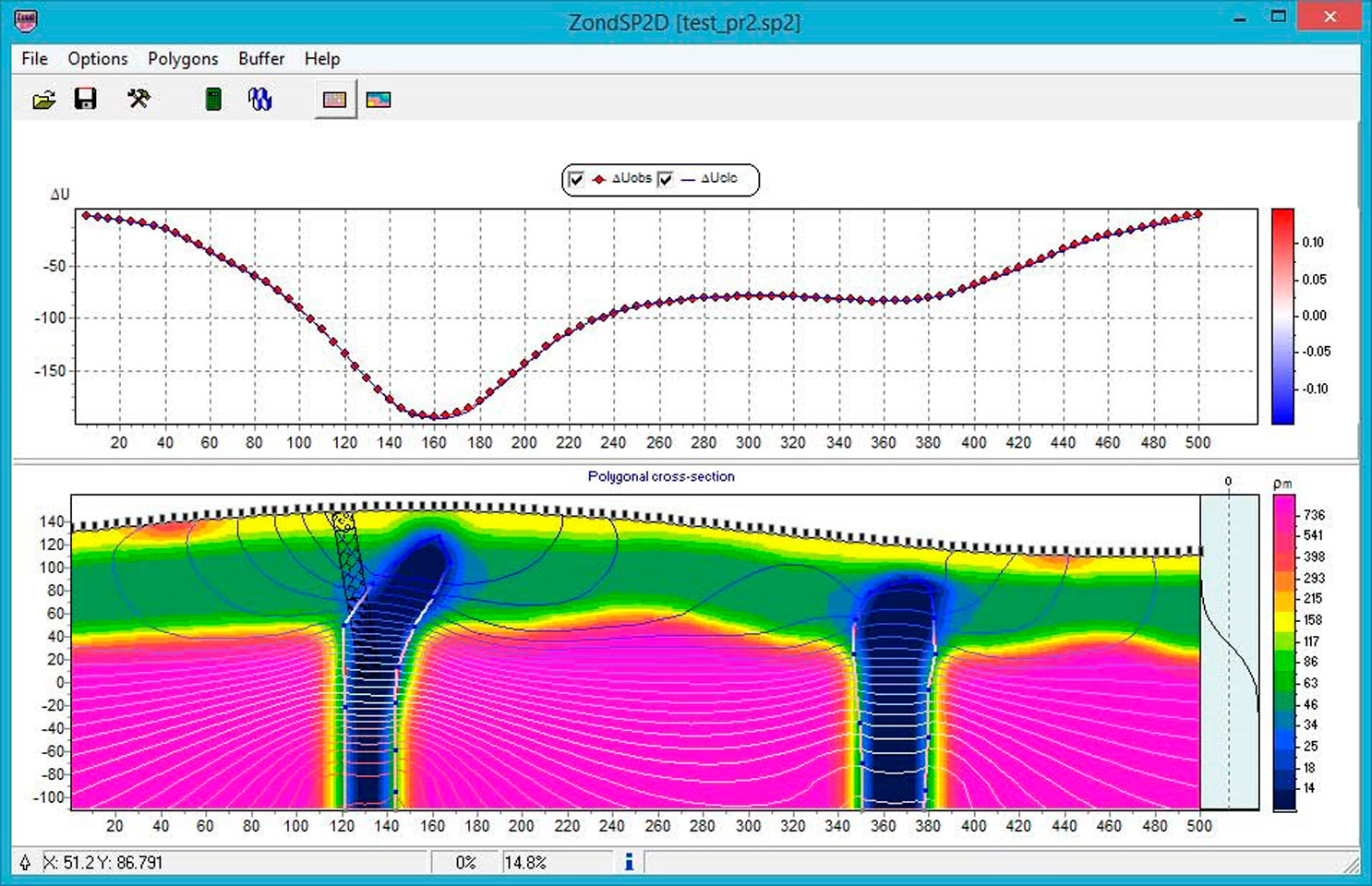1372x886 pixels.
Task: Click the resistivity ρm color scale legend
Action: (1284, 652)
